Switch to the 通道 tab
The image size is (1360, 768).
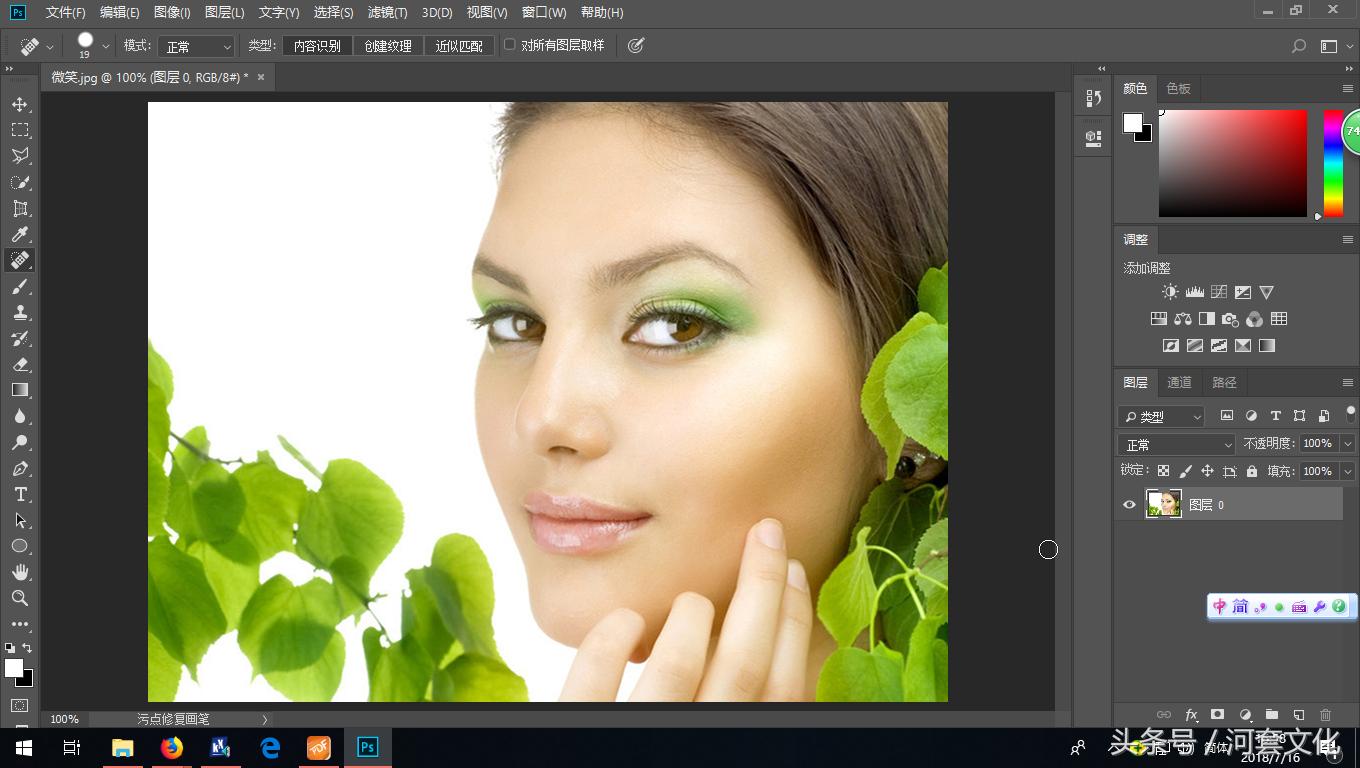point(1178,382)
